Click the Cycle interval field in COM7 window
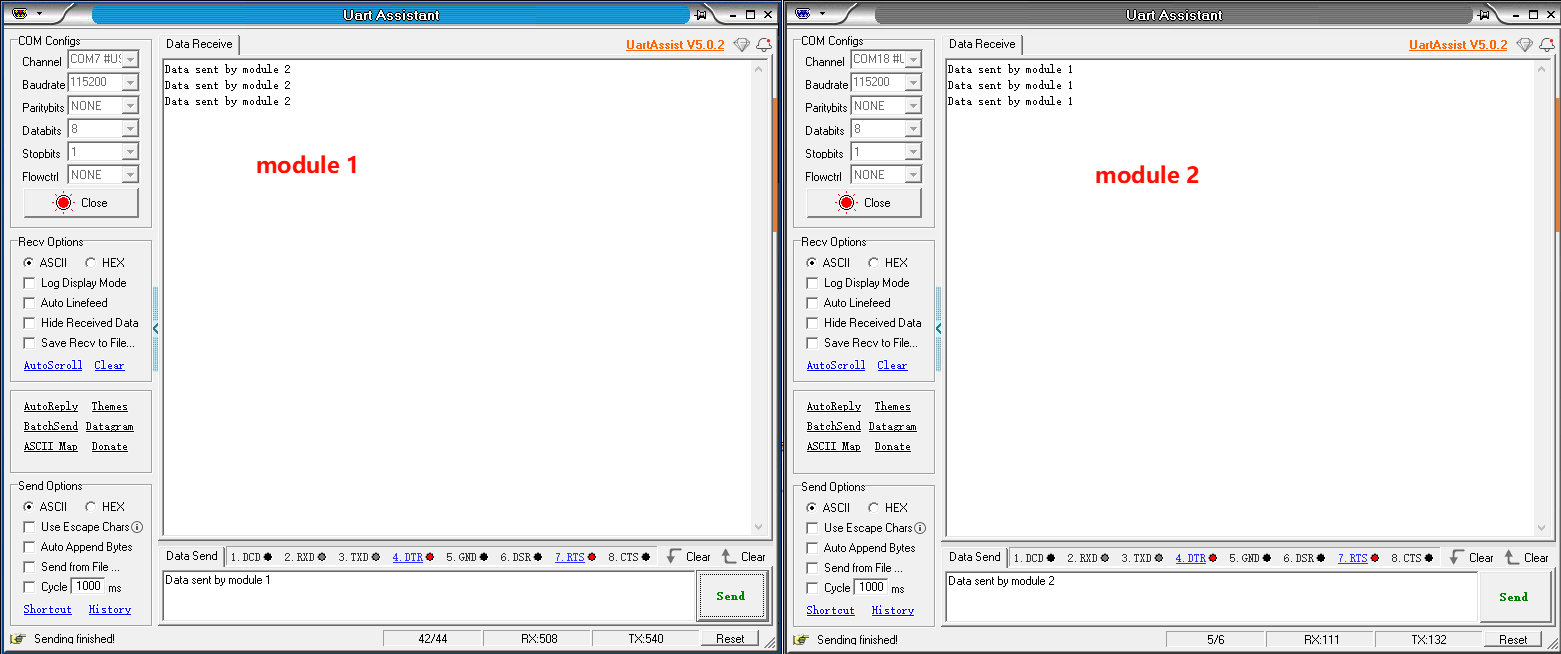This screenshot has height=654, width=1561. (88, 587)
